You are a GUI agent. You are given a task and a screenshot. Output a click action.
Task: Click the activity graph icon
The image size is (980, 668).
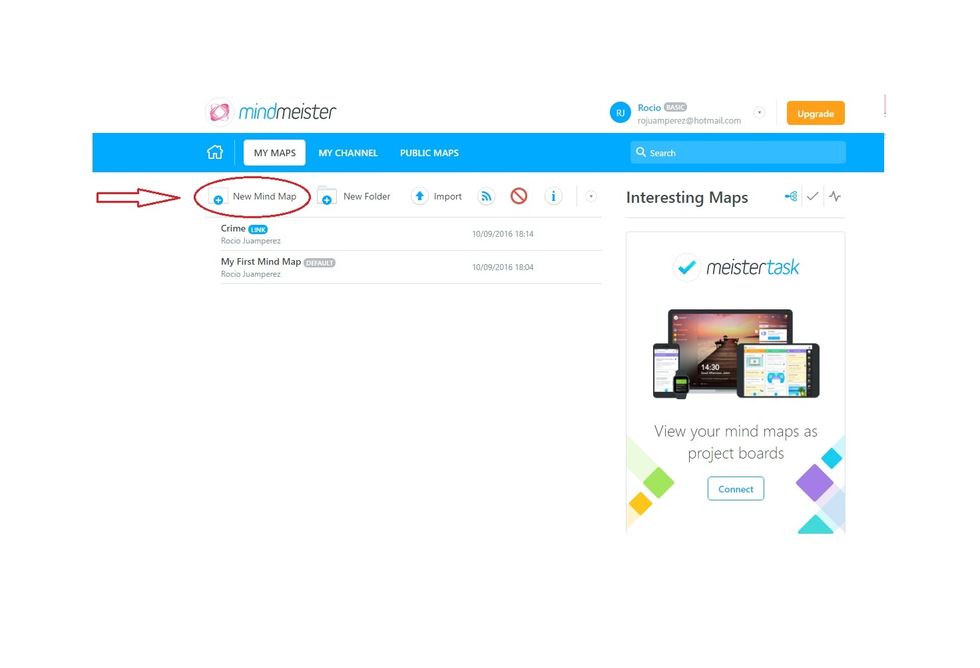(x=835, y=197)
